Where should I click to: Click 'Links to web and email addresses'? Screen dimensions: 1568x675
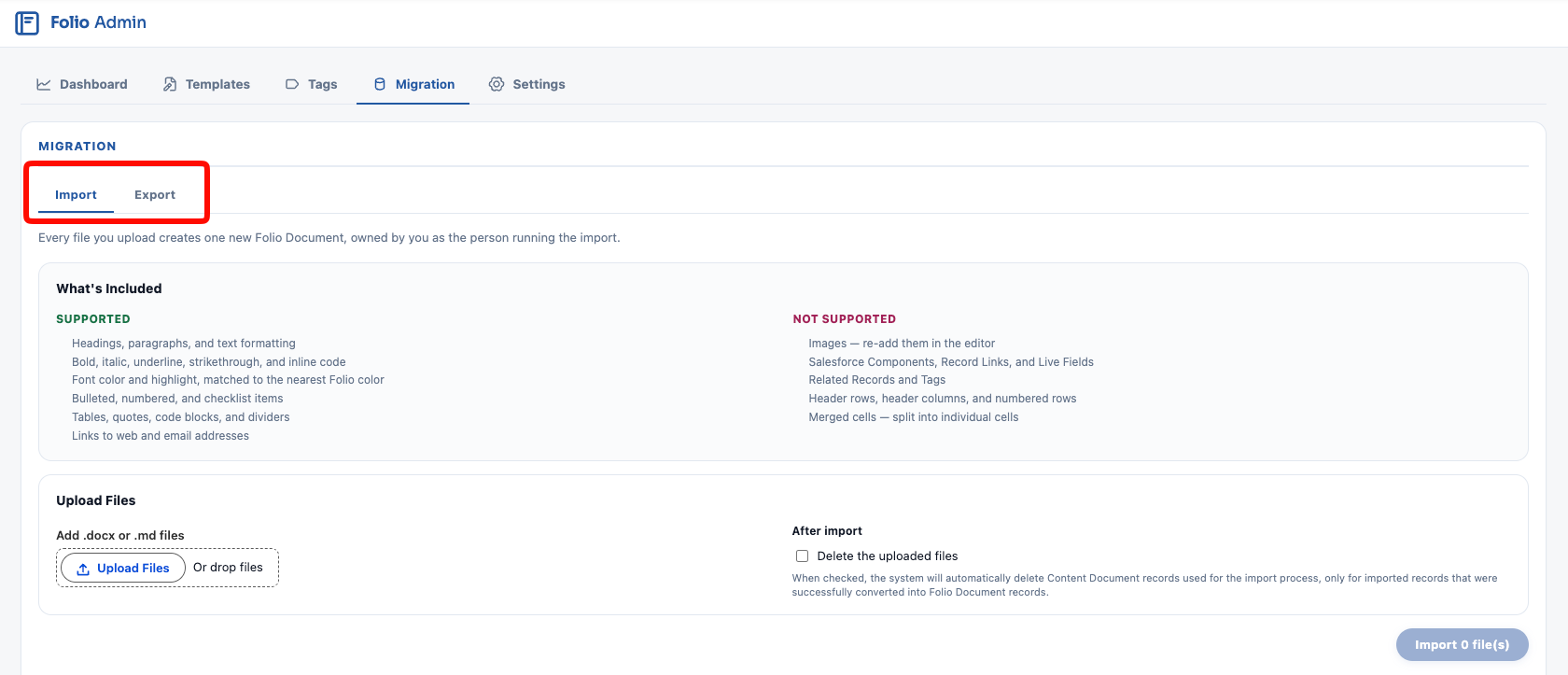pos(161,436)
